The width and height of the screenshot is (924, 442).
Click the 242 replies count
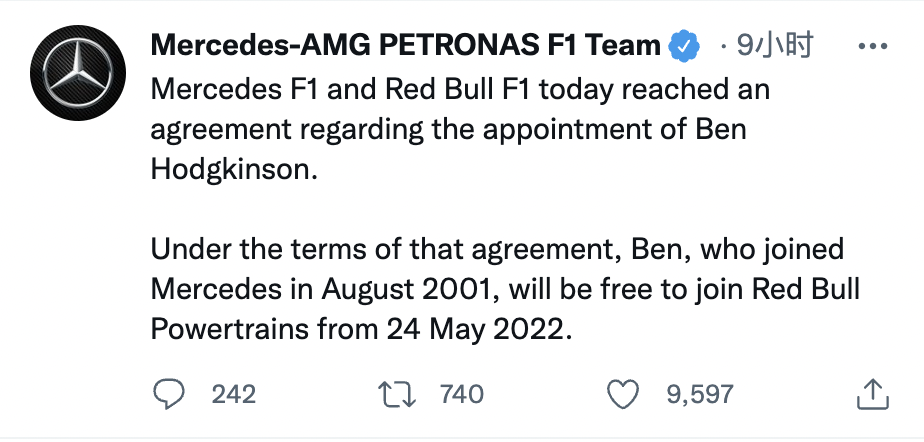click(234, 394)
